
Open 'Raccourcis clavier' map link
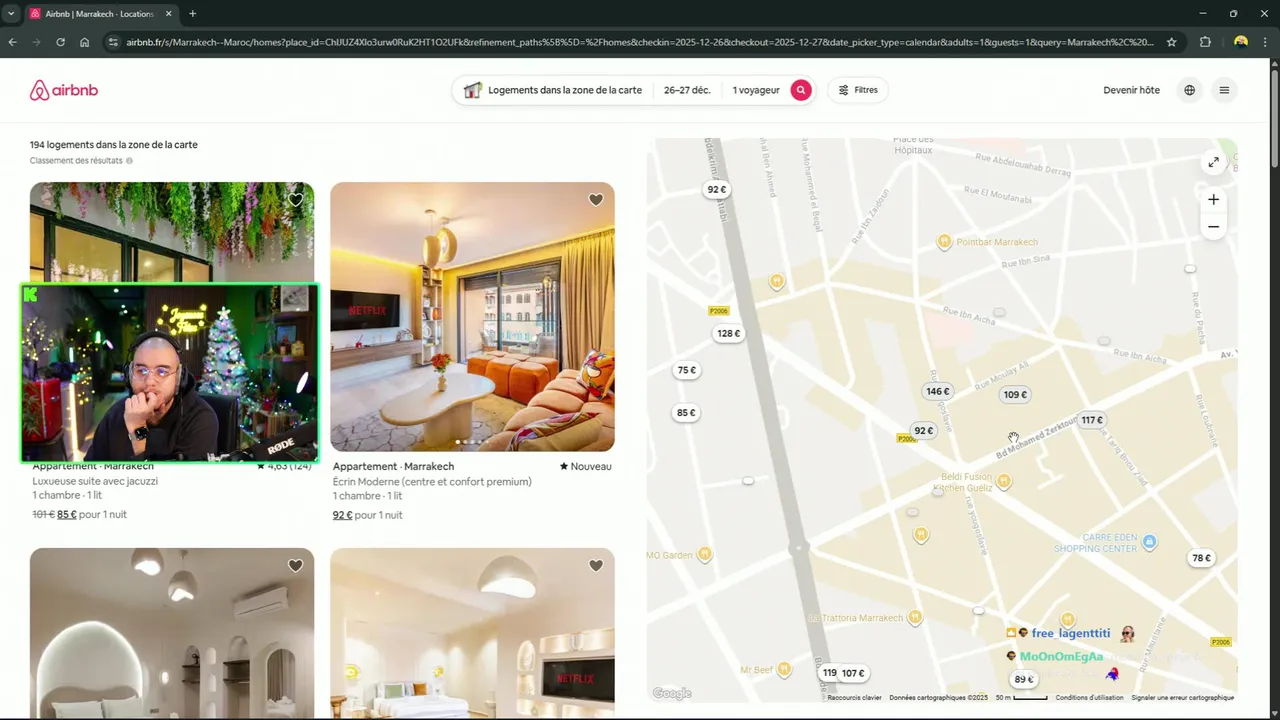[x=855, y=698]
